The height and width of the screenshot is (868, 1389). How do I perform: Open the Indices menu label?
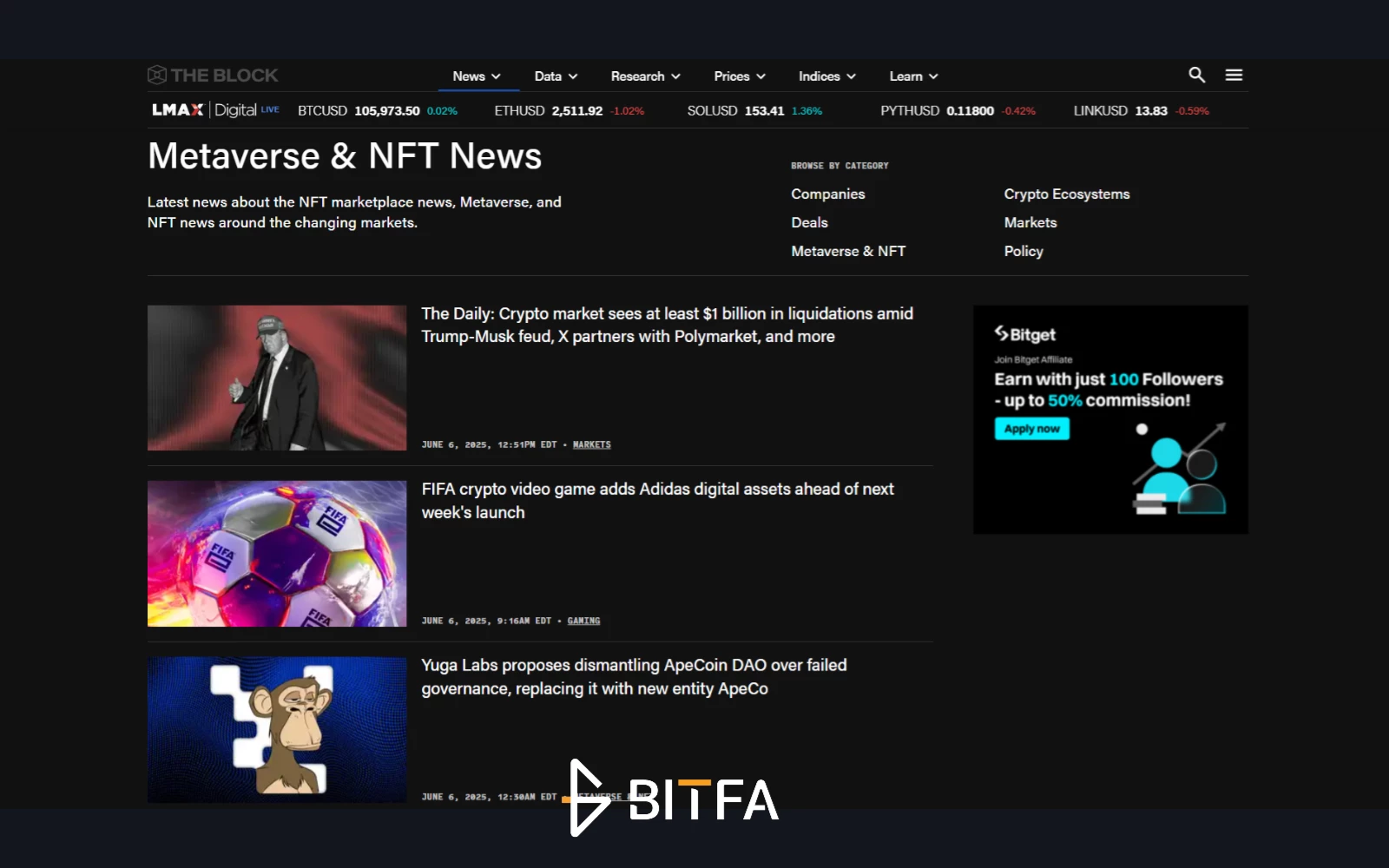pyautogui.click(x=820, y=76)
